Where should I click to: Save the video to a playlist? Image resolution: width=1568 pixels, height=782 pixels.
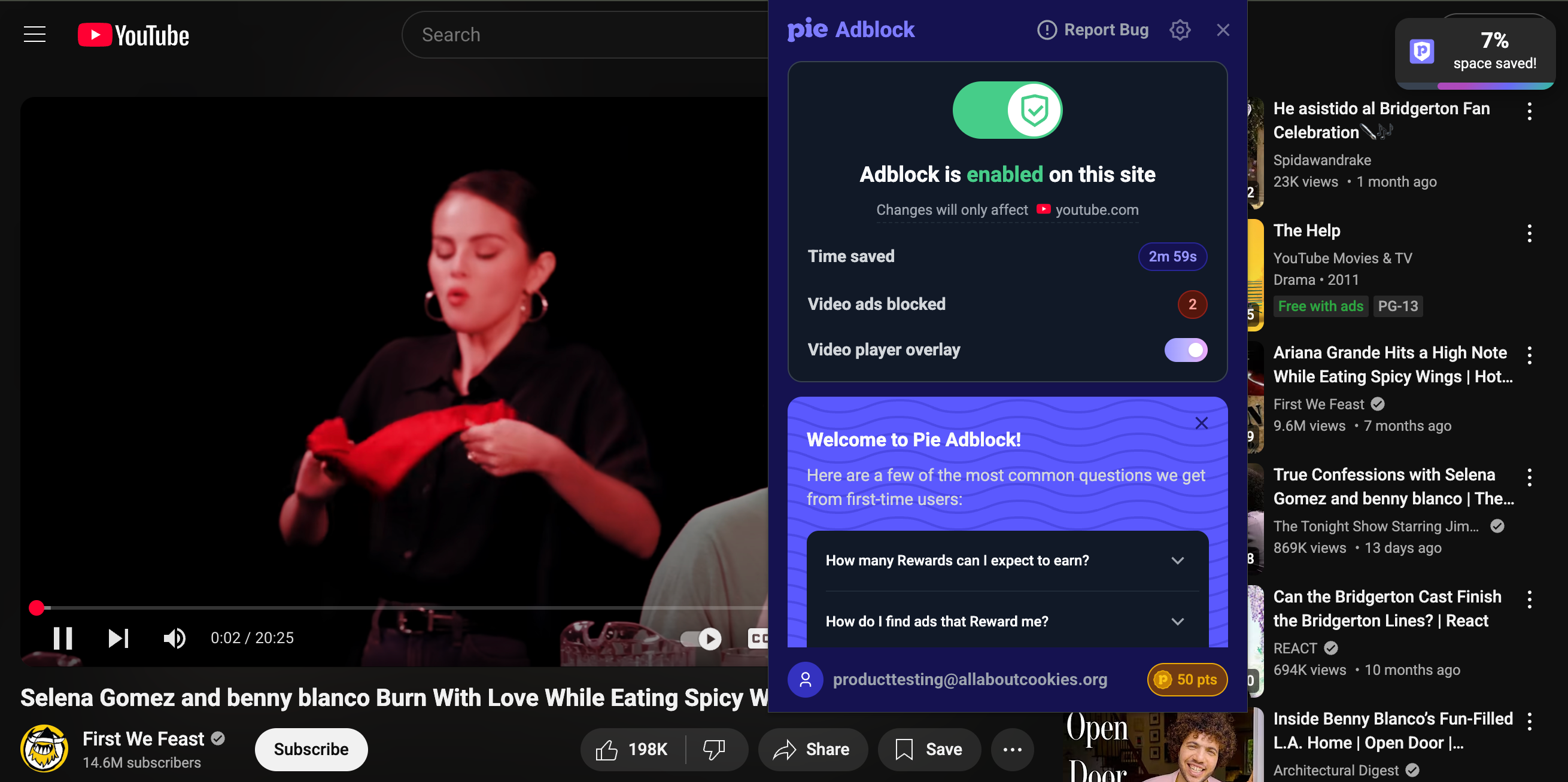[x=929, y=749]
